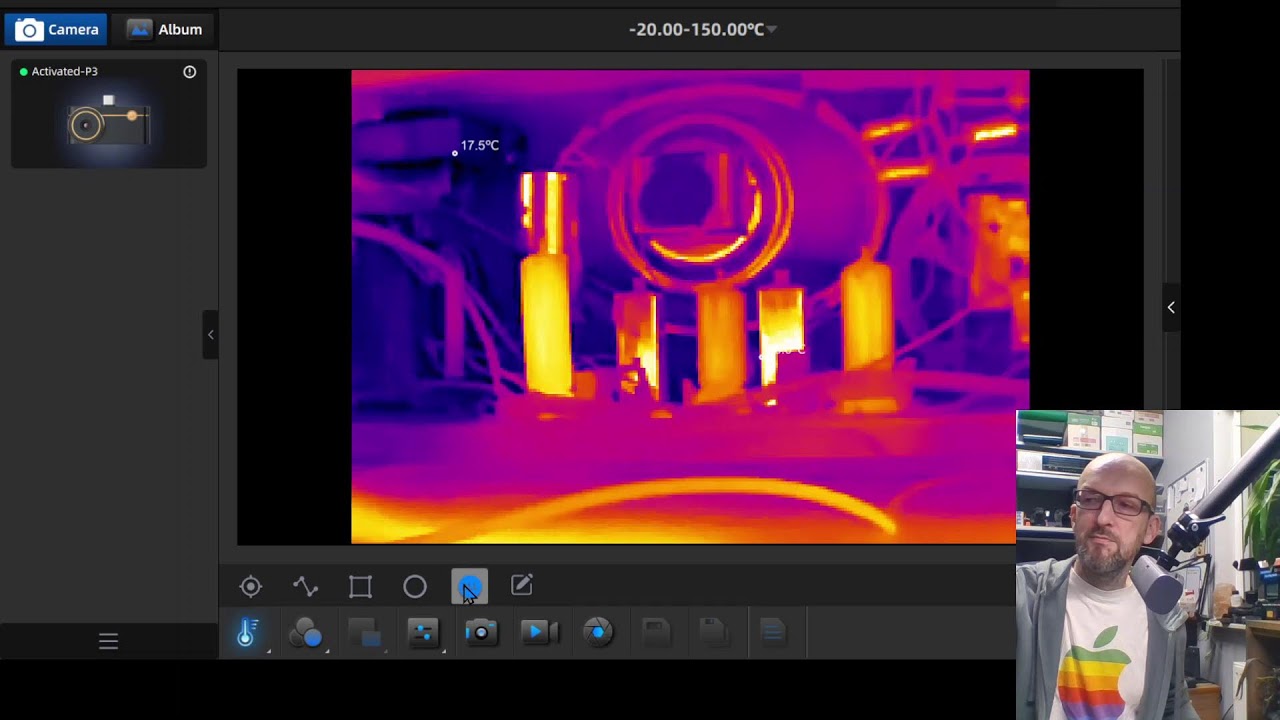Select the rectangle measurement tool

pos(360,587)
